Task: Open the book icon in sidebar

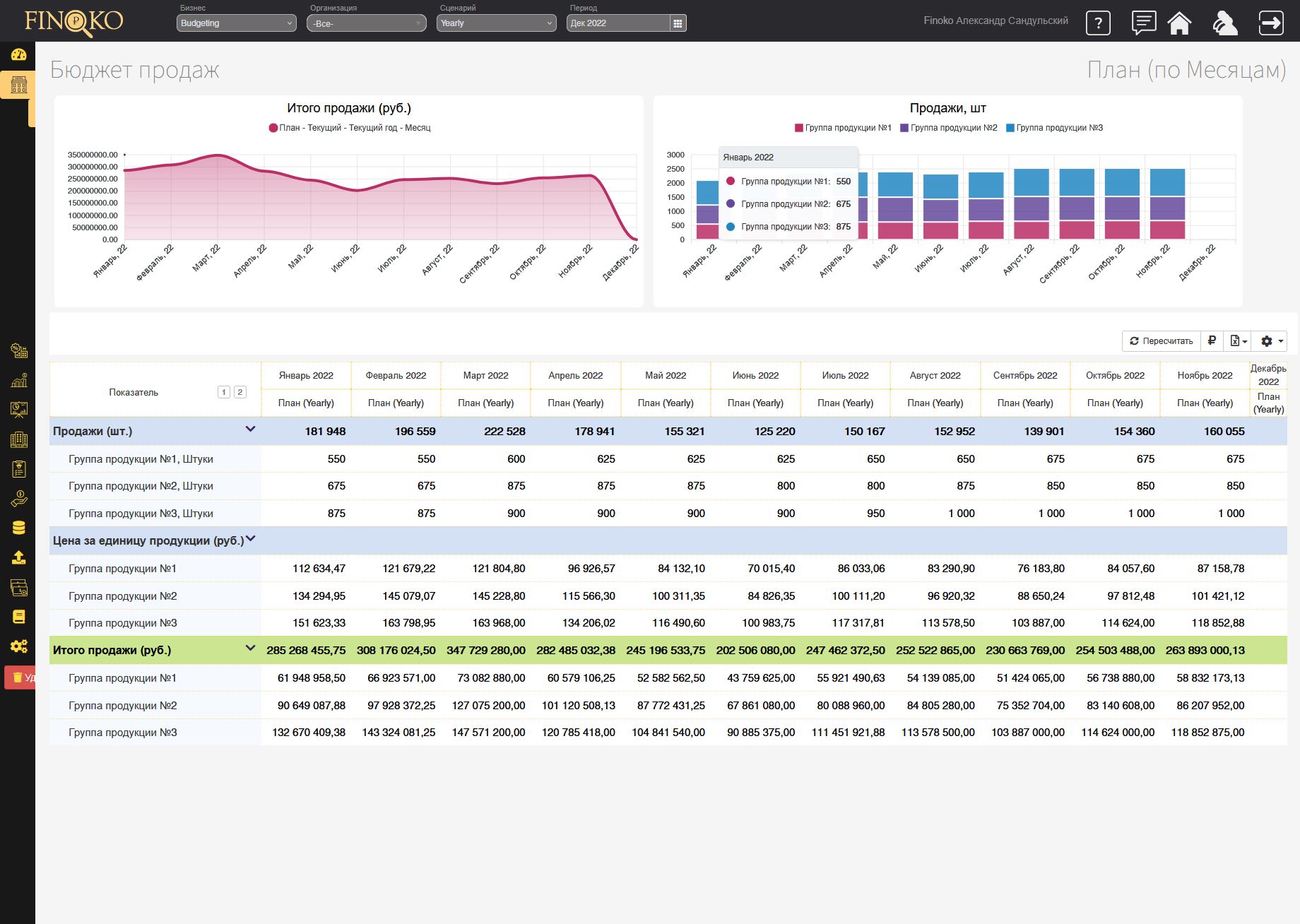Action: click(18, 617)
